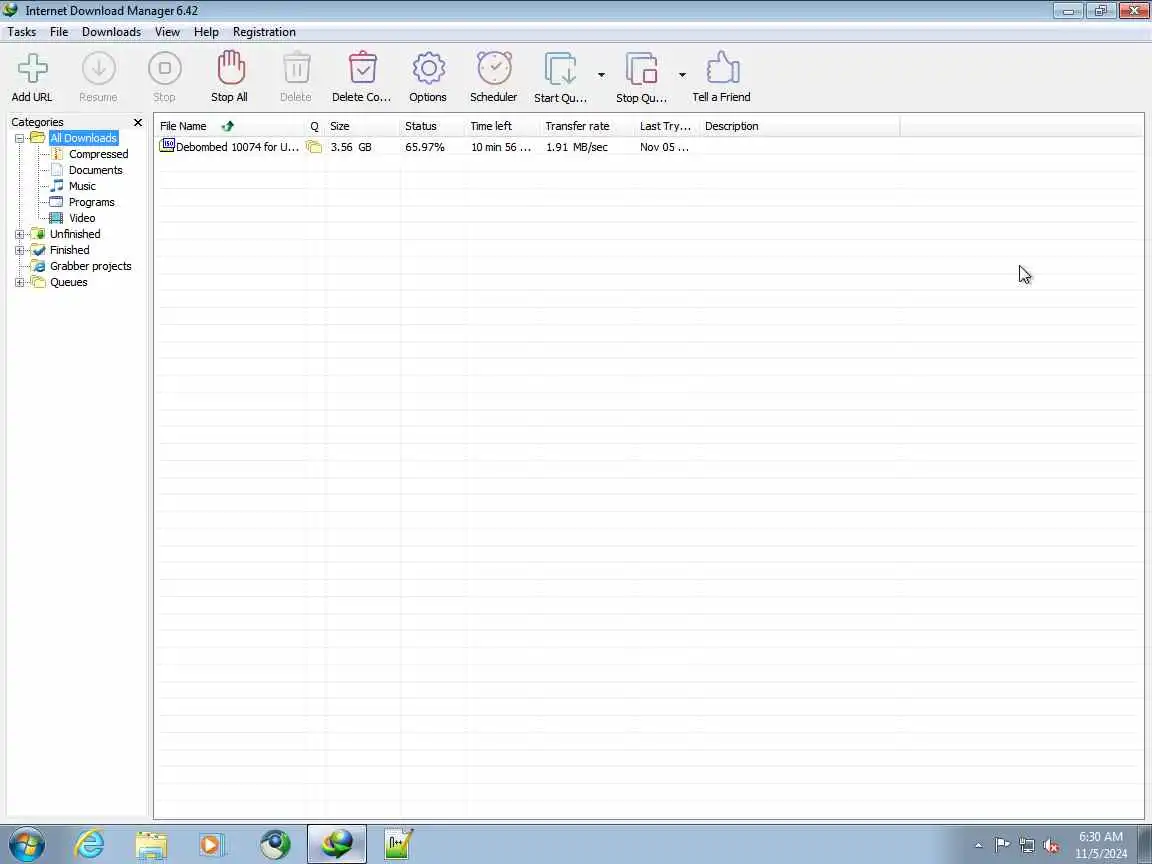Click the ISO file icon in download row
1152x864 pixels.
click(167, 145)
